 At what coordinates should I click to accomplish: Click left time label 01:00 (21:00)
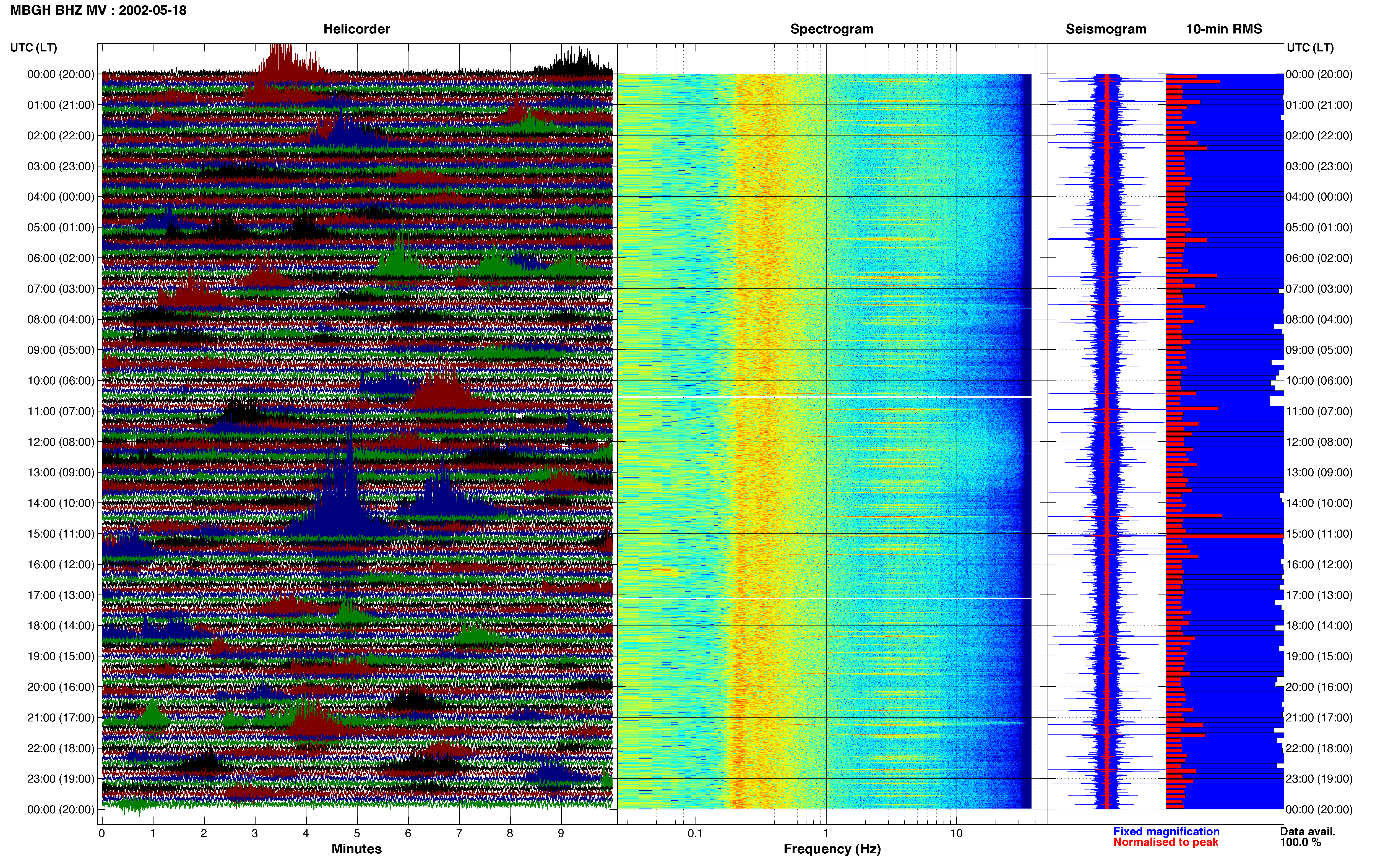click(x=61, y=105)
